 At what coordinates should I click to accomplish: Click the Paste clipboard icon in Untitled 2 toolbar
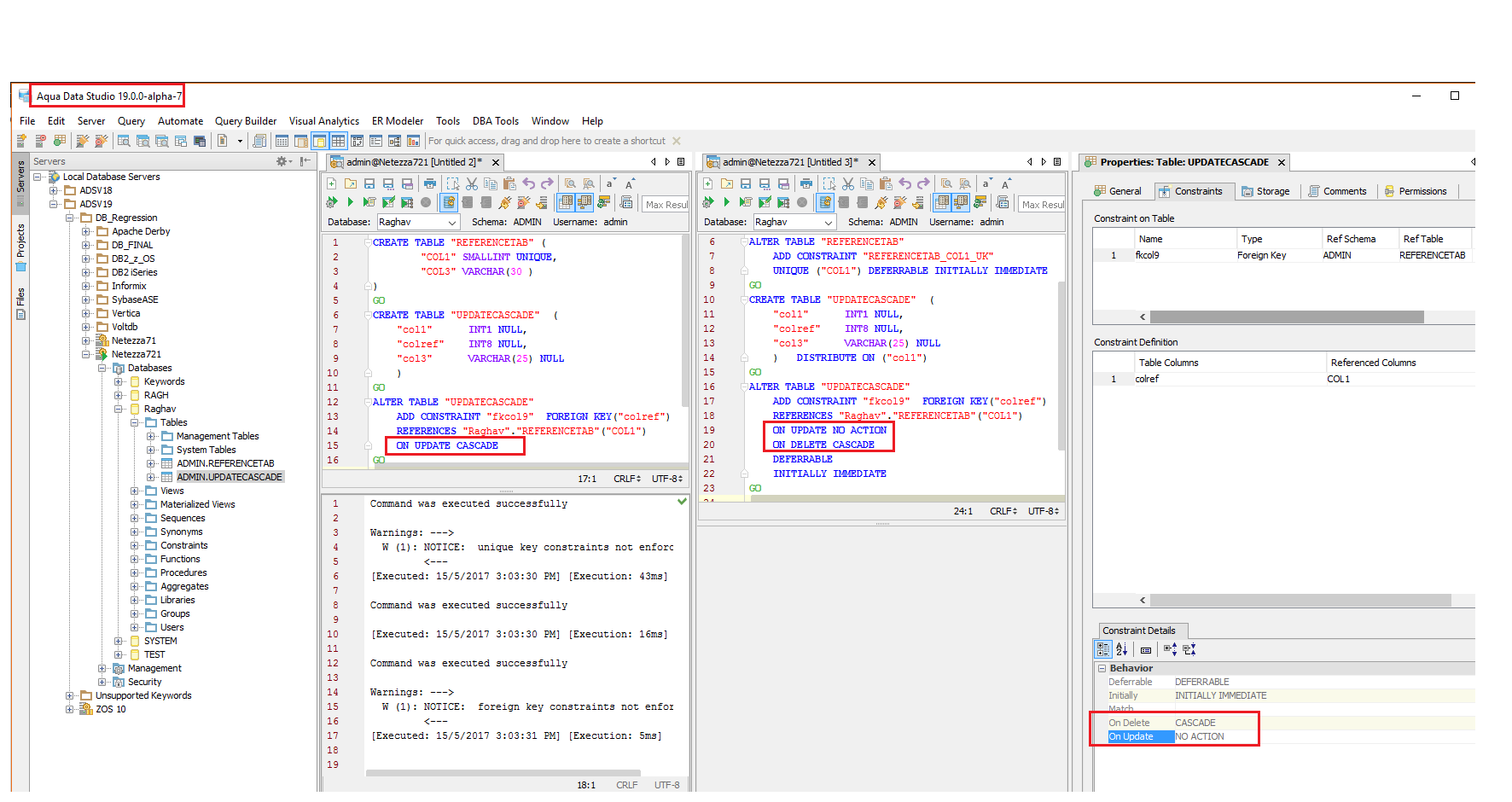coord(509,183)
